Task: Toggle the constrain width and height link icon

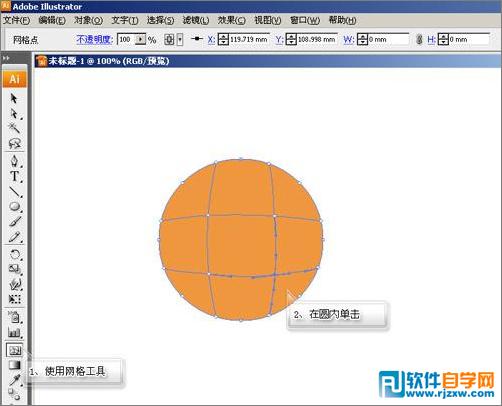Action: [419, 40]
